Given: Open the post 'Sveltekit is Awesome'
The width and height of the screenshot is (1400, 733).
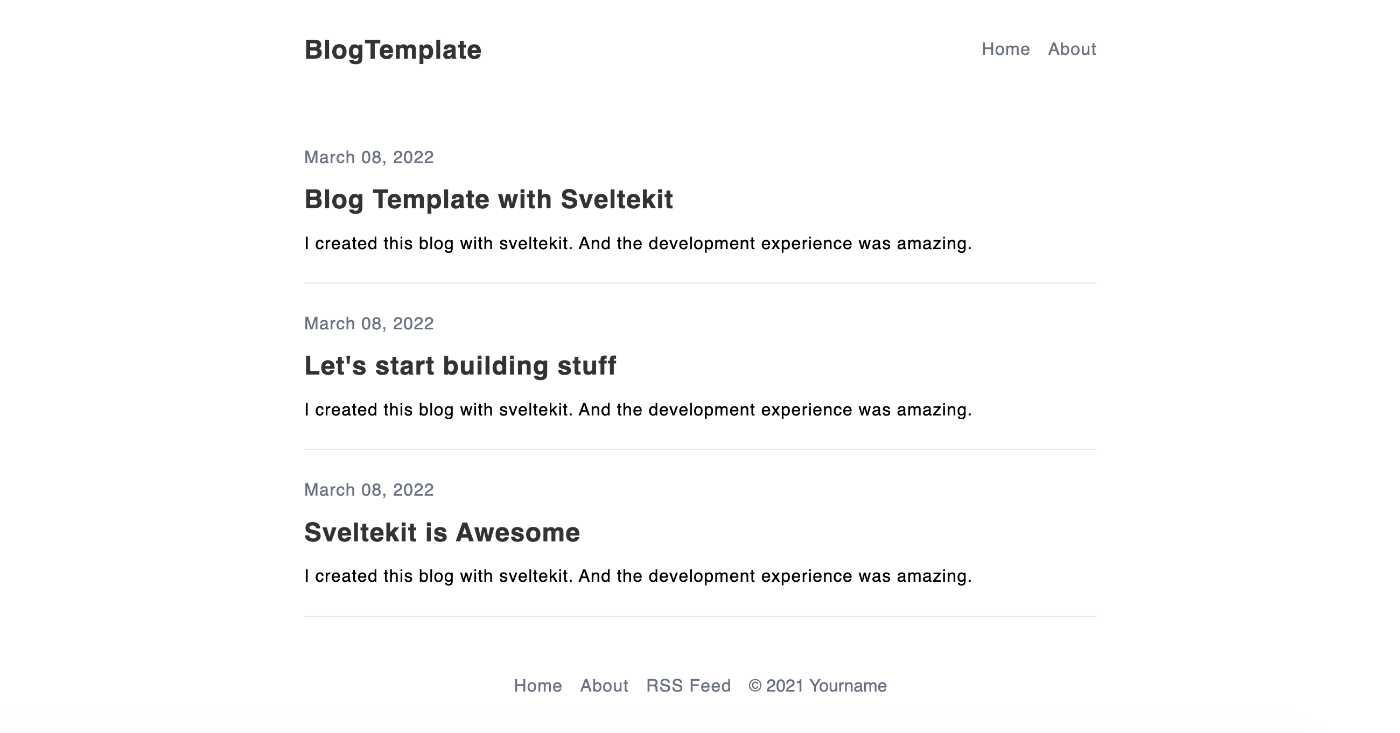Looking at the screenshot, I should pyautogui.click(x=442, y=532).
